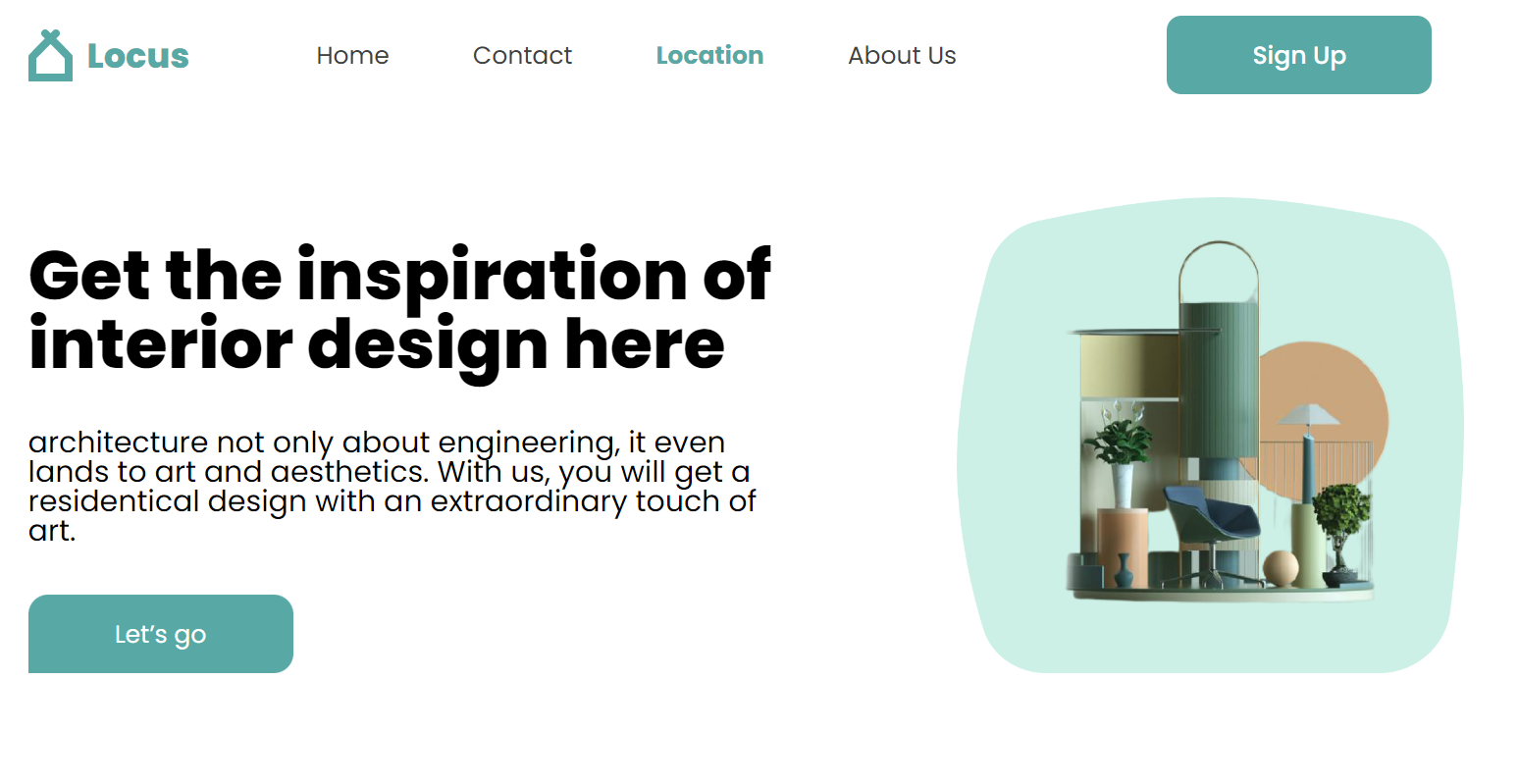Screen dimensions: 1518x784
Task: Click the Locus brand name text
Action: [138, 56]
